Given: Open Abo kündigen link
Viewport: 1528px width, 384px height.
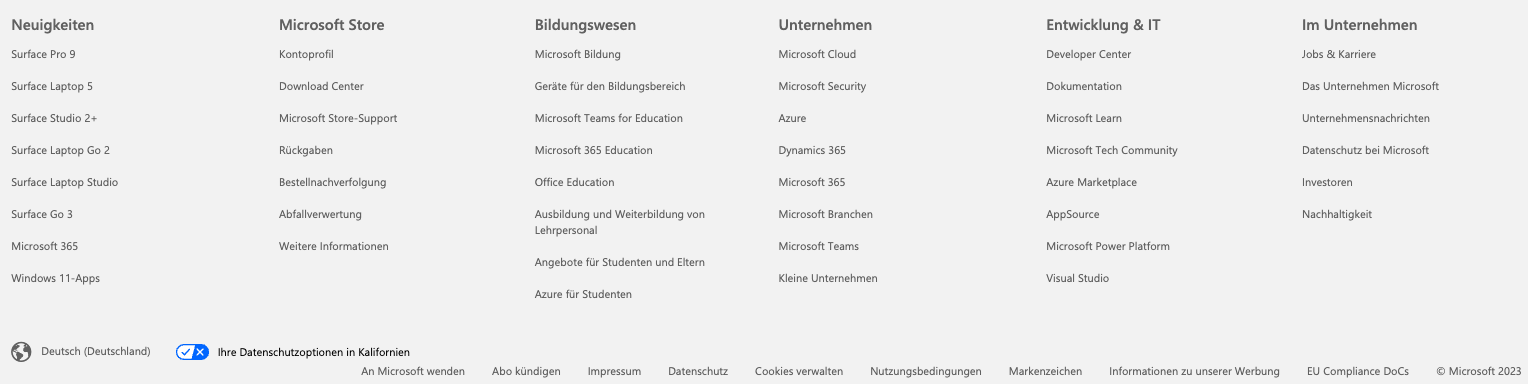Looking at the screenshot, I should (526, 371).
